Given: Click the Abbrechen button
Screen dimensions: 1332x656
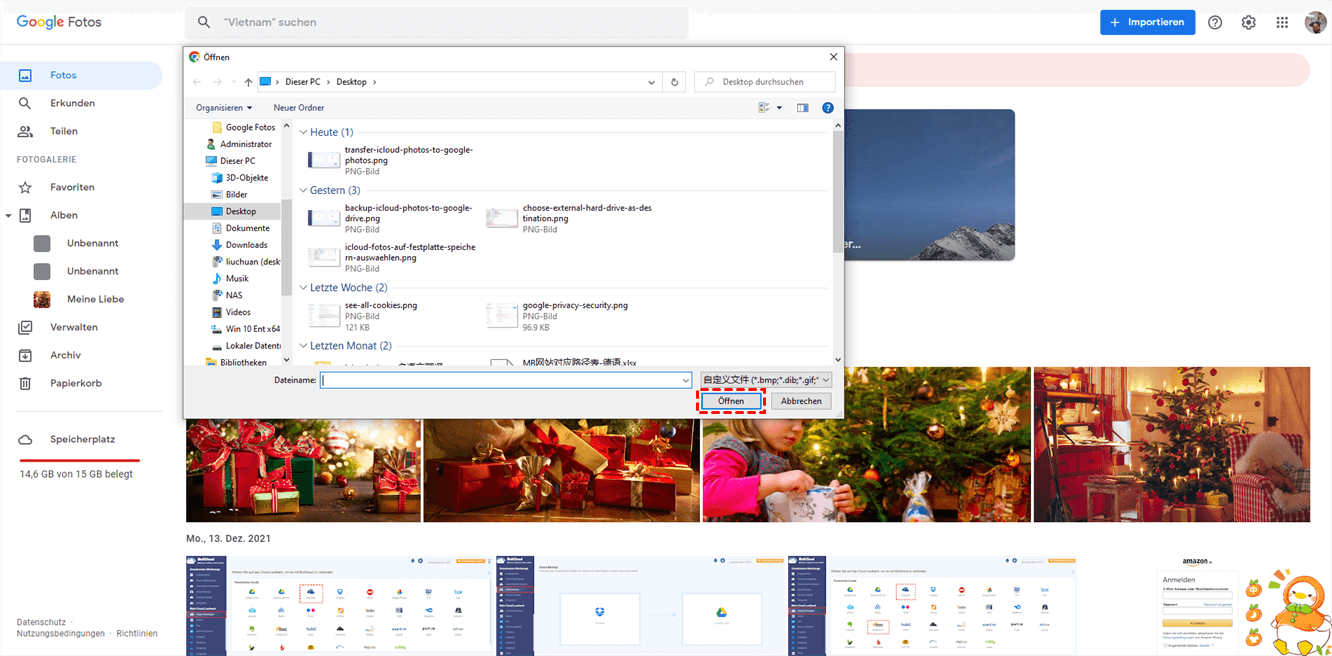Looking at the screenshot, I should coord(801,401).
